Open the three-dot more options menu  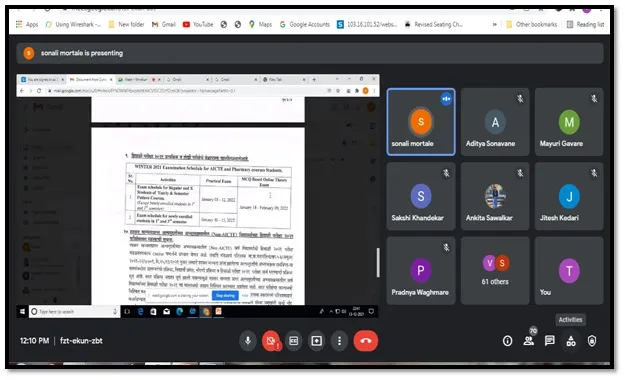(x=339, y=341)
